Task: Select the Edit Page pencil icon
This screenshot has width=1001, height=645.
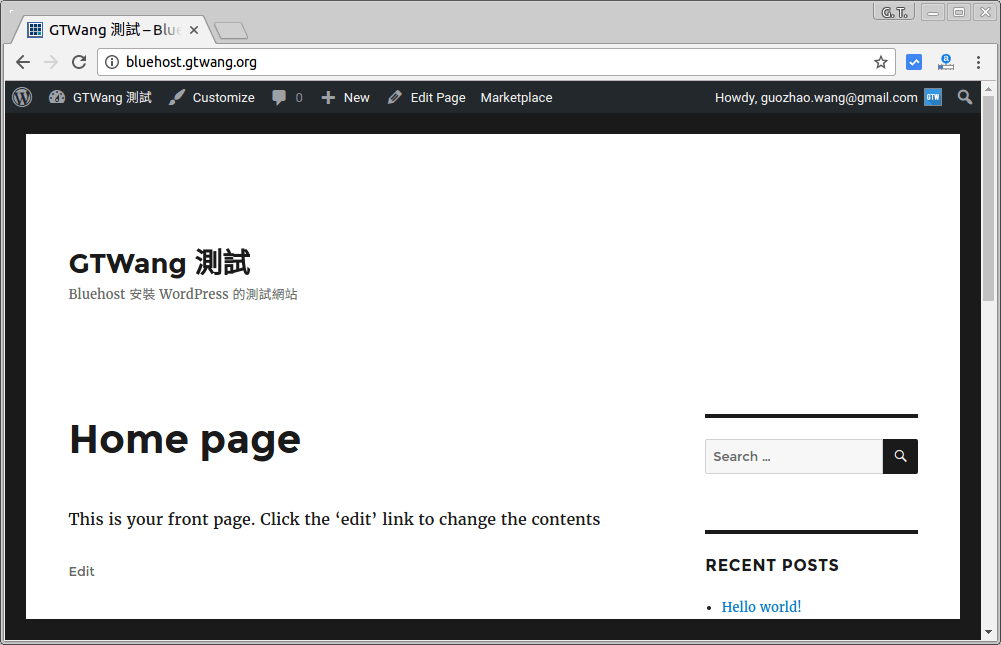Action: pos(394,97)
